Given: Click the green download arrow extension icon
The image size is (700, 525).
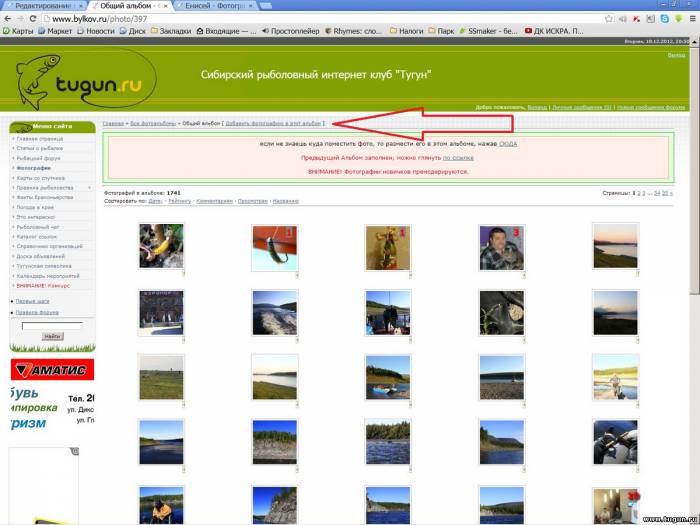Looking at the screenshot, I should (x=679, y=19).
